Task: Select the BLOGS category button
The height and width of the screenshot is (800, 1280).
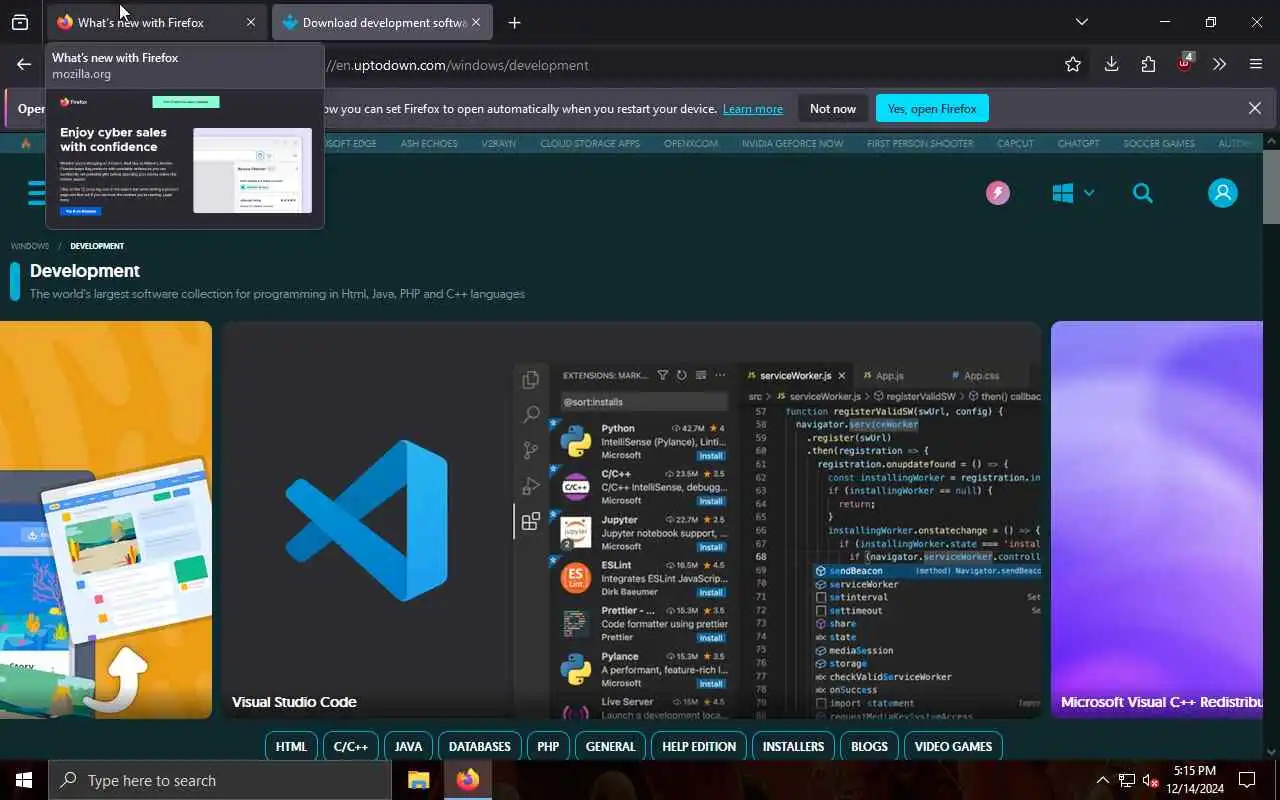Action: [869, 746]
